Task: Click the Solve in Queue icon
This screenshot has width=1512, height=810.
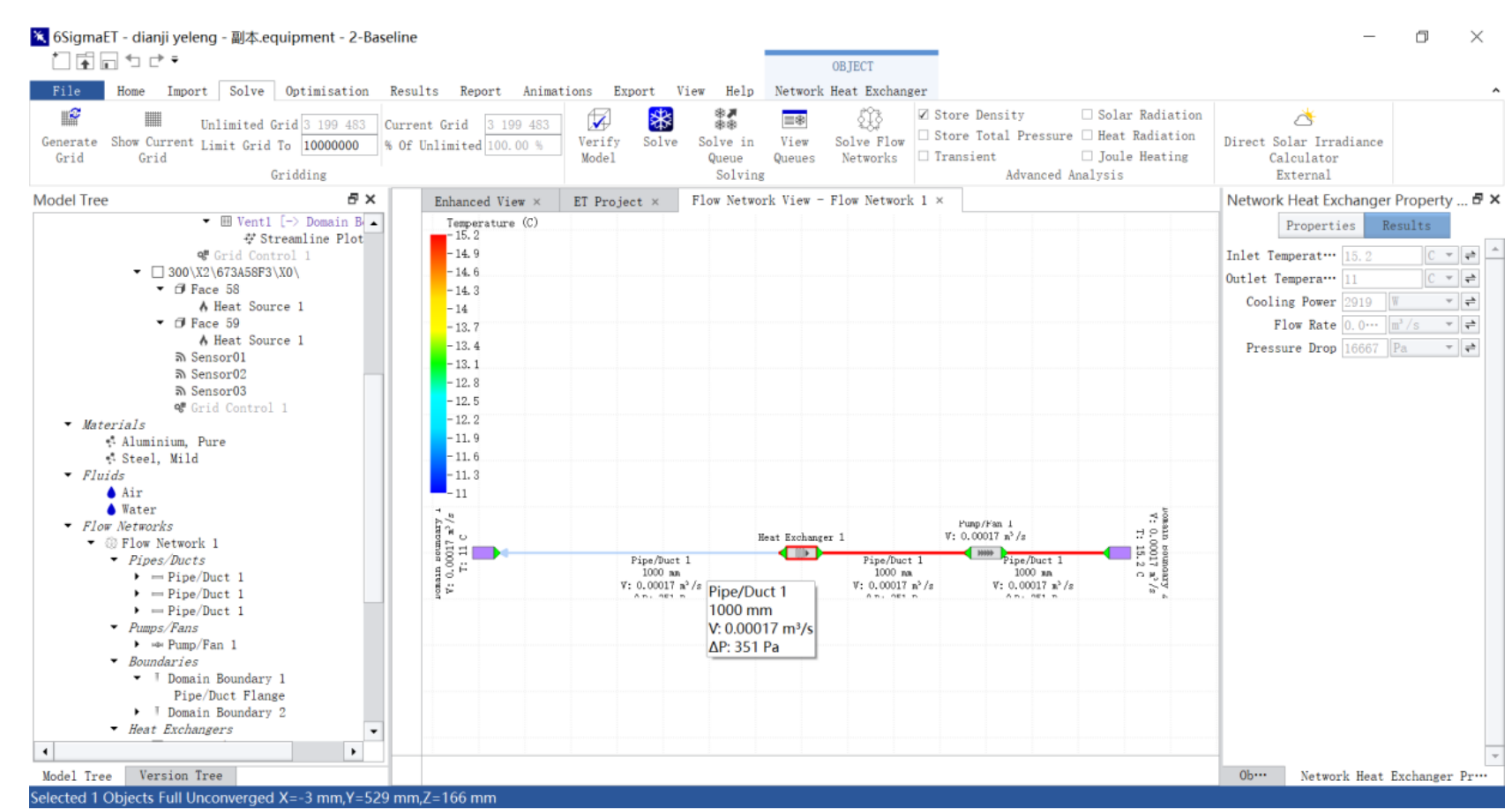Action: pos(725,119)
